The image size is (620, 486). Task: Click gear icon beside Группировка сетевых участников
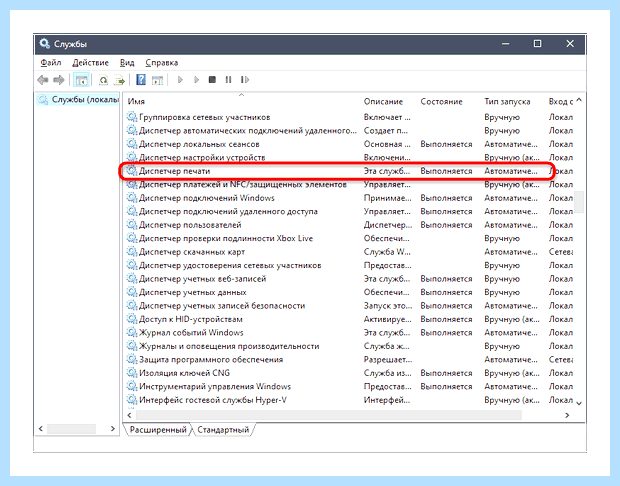pos(131,117)
